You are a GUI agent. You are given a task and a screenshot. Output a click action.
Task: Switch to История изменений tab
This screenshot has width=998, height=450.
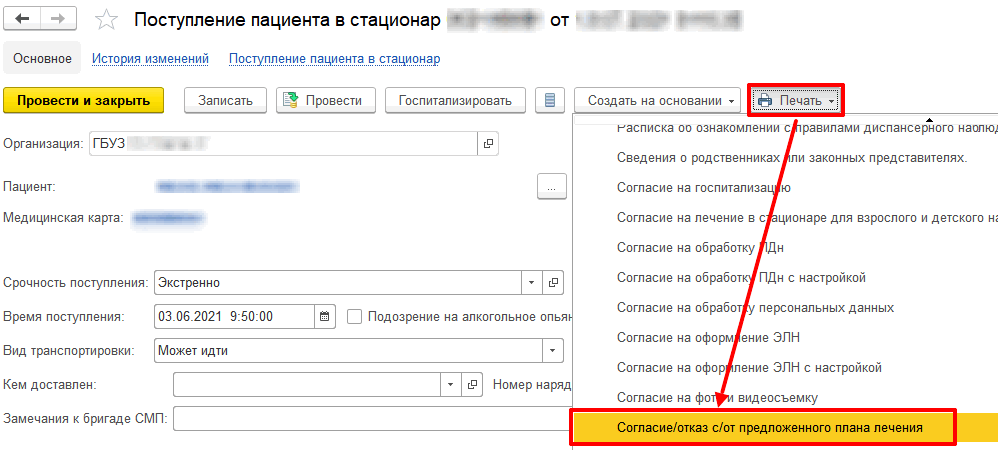point(150,59)
